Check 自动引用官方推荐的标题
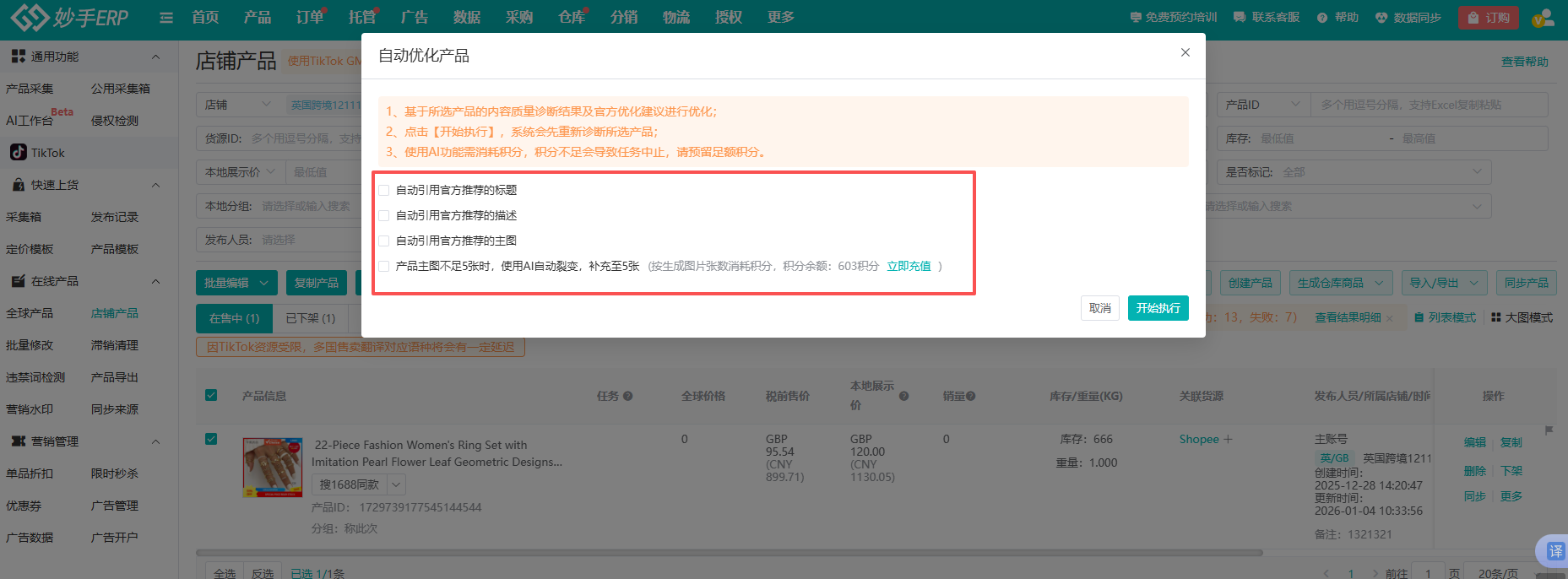Screen dimensions: 1568x579 [384, 190]
